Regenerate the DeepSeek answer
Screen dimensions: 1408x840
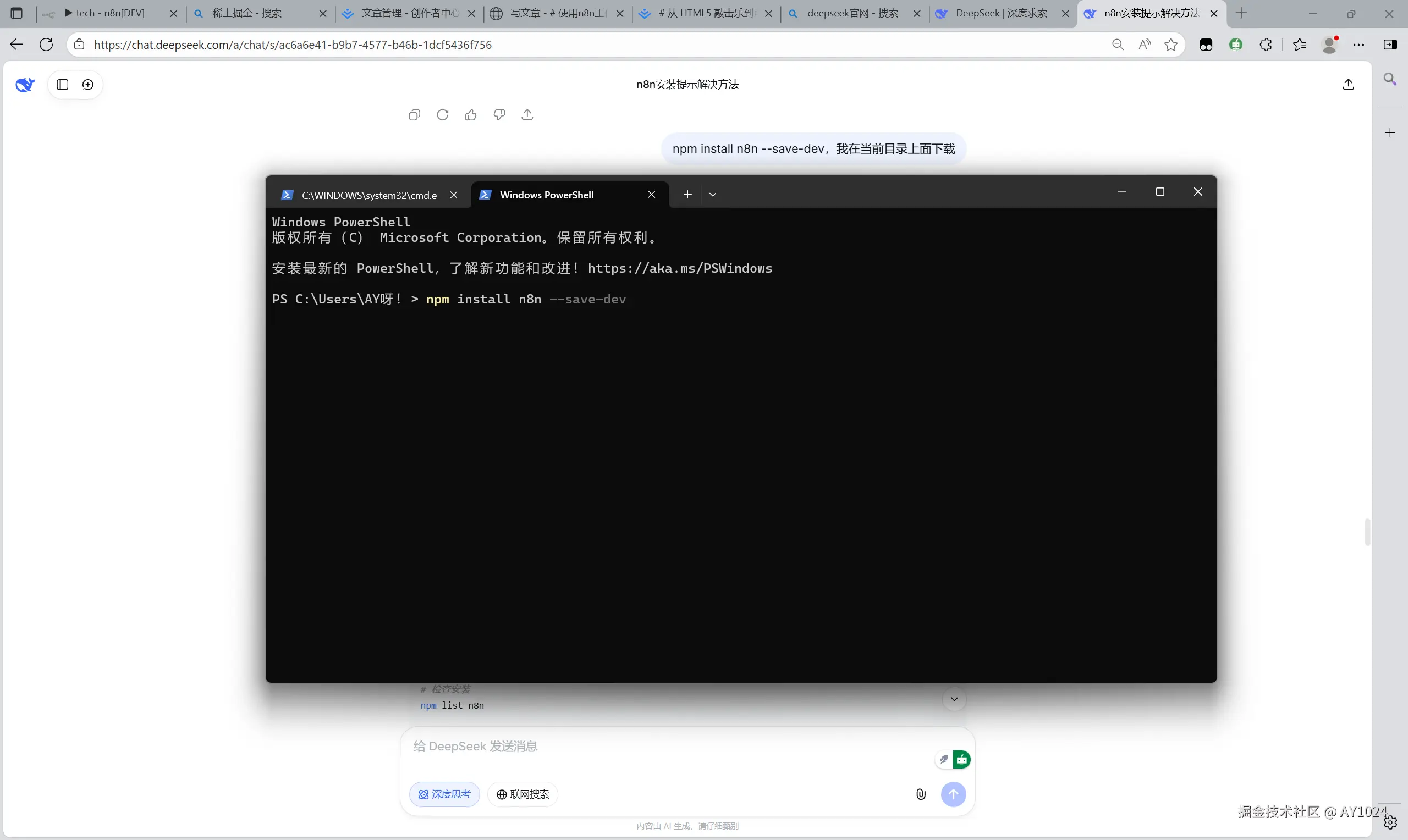[x=443, y=114]
